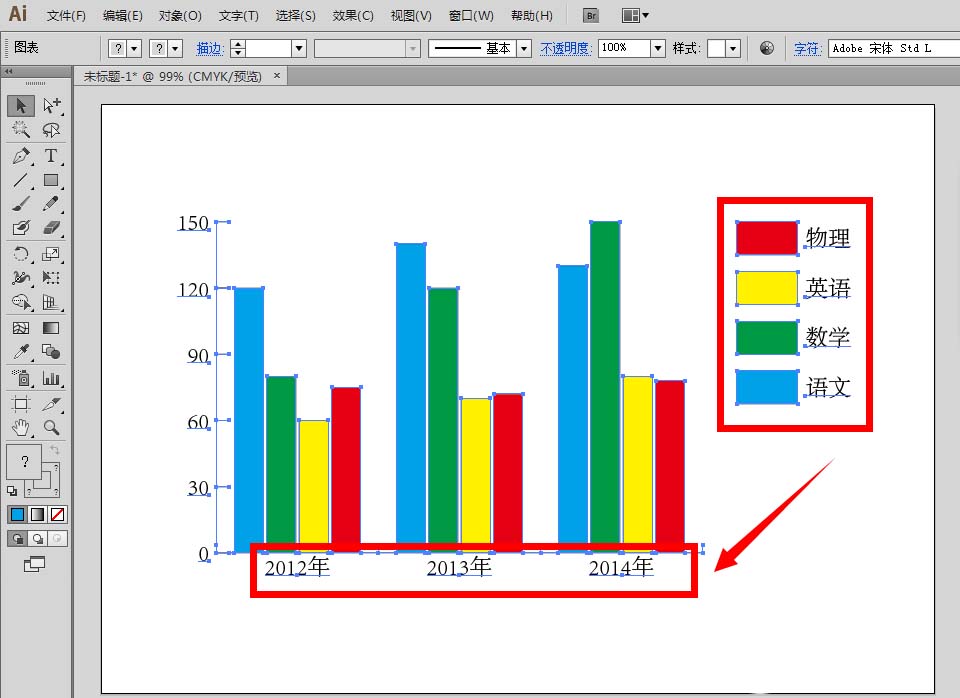Select the Eraser tool
Image resolution: width=960 pixels, height=698 pixels.
coord(51,228)
